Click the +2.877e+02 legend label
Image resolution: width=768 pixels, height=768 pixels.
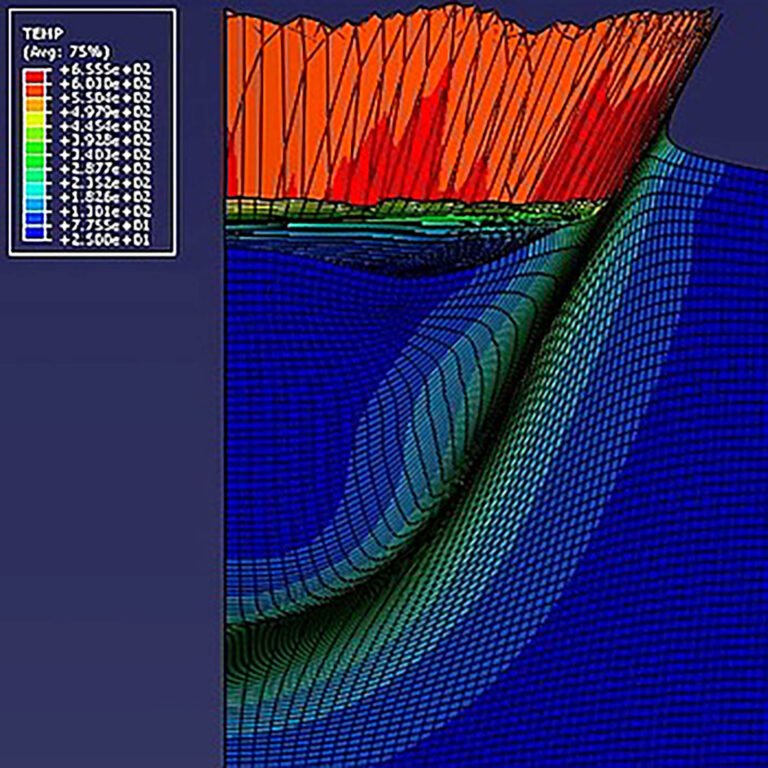[105, 169]
